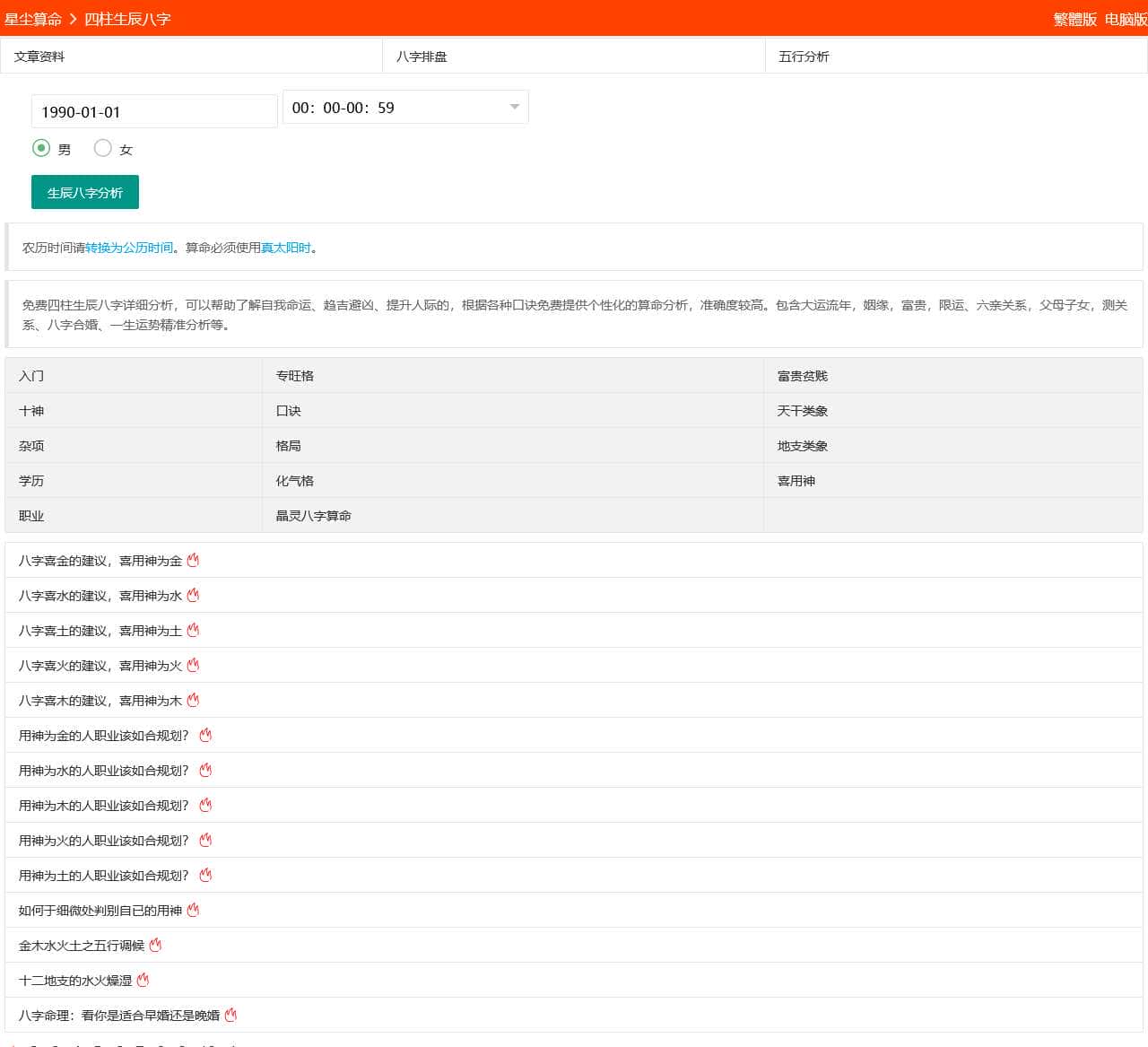Open article 用神为土的人职业该如何规划
The width and height of the screenshot is (1148, 1047).
pos(104,876)
